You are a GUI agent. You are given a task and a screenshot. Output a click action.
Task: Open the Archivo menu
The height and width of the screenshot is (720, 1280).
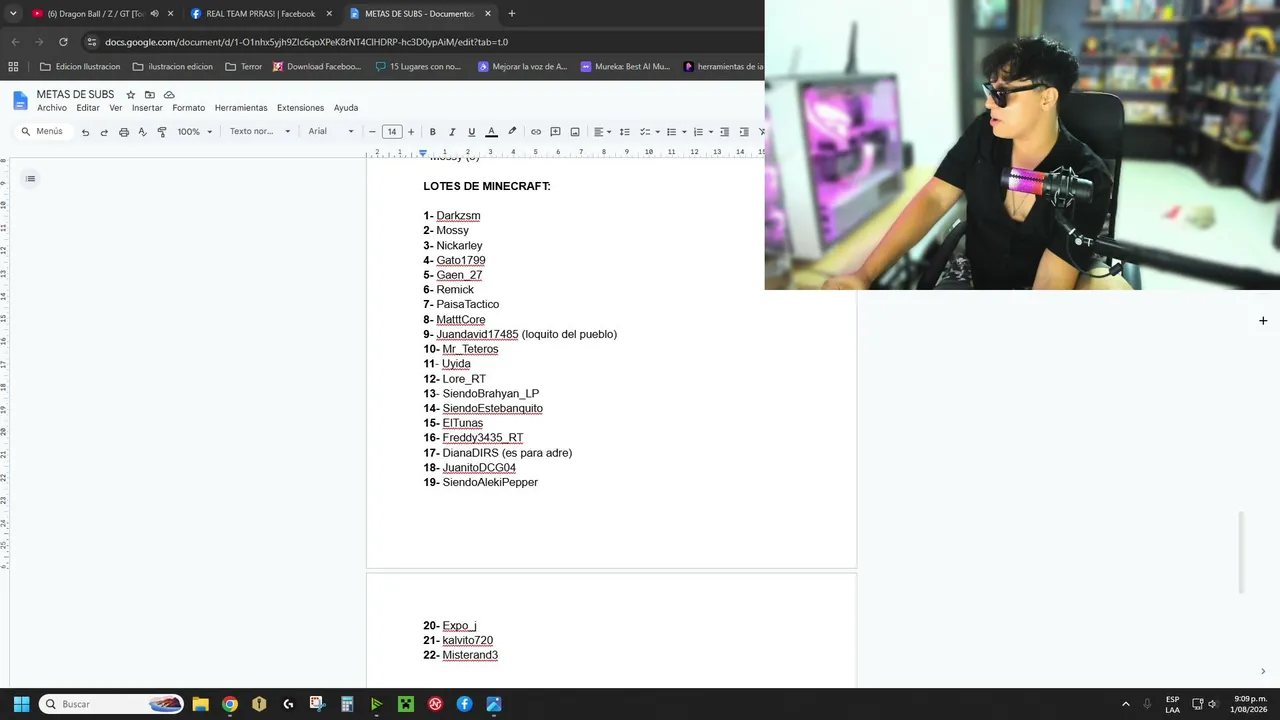point(52,108)
